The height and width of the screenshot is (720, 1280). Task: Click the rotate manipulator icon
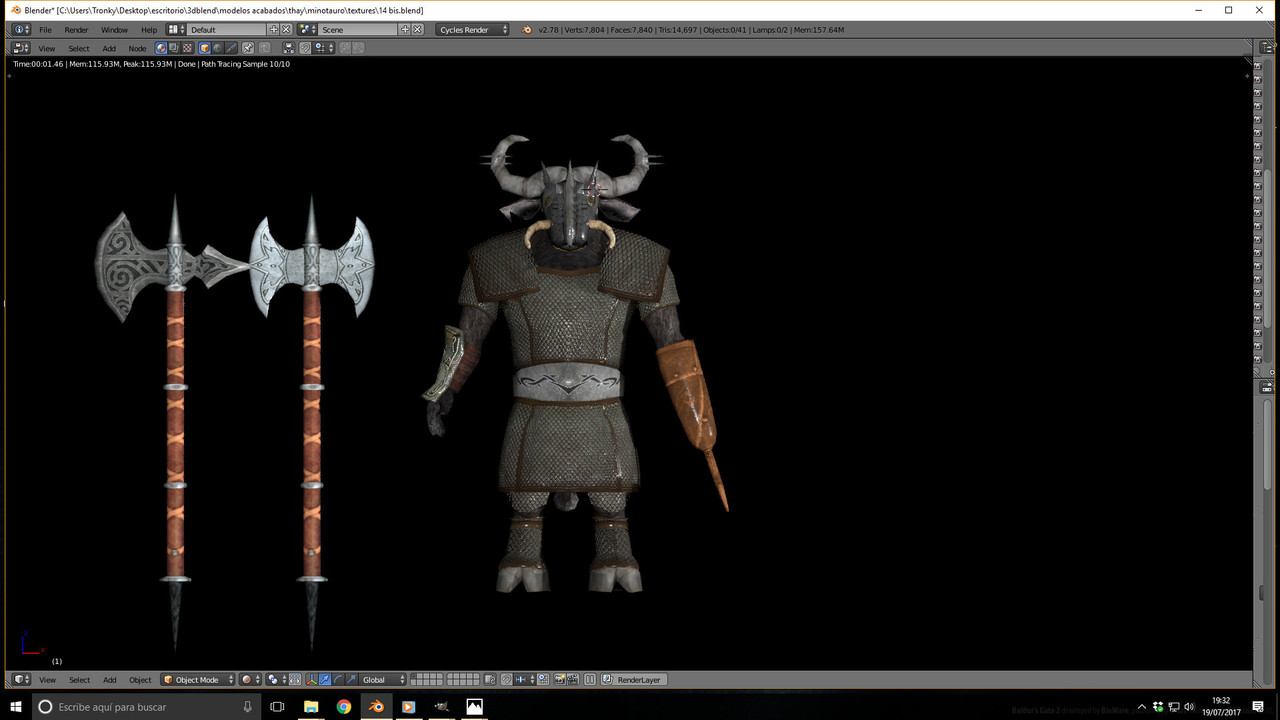pos(338,680)
